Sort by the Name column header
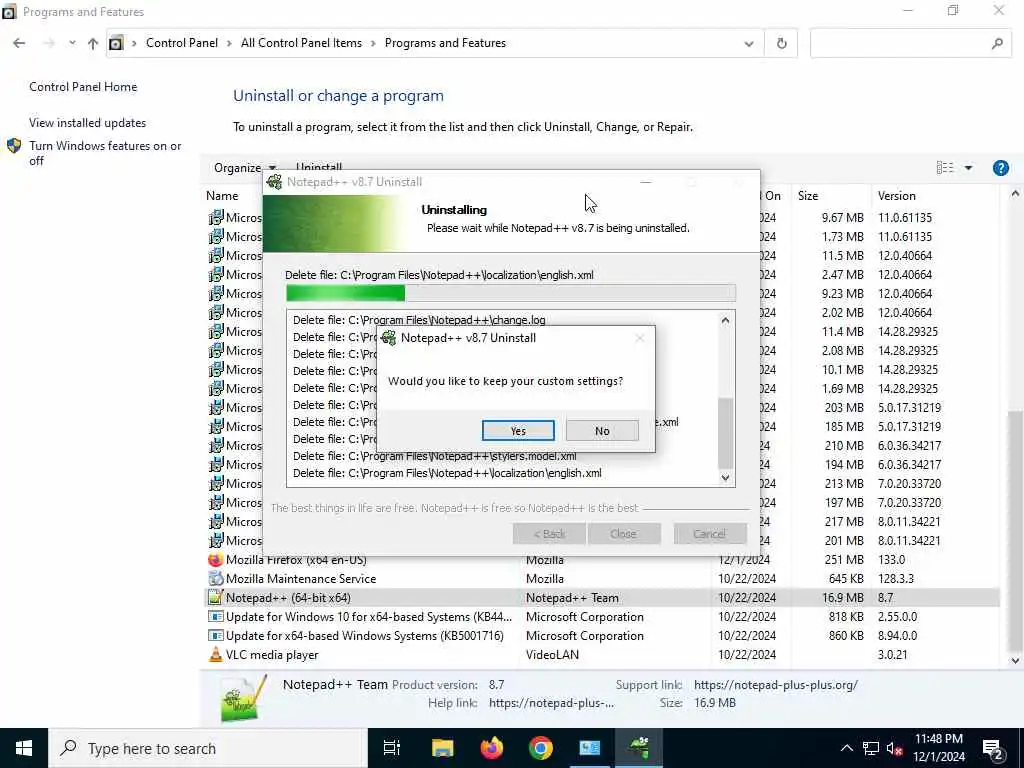The width and height of the screenshot is (1024, 768). [x=222, y=196]
